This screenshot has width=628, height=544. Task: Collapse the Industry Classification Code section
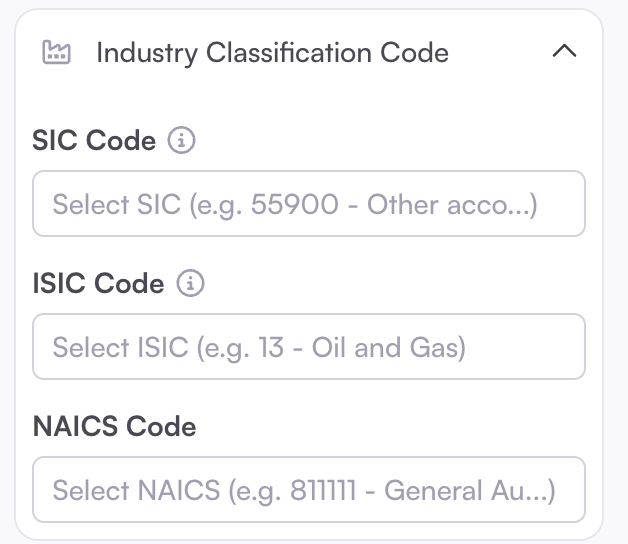[564, 52]
